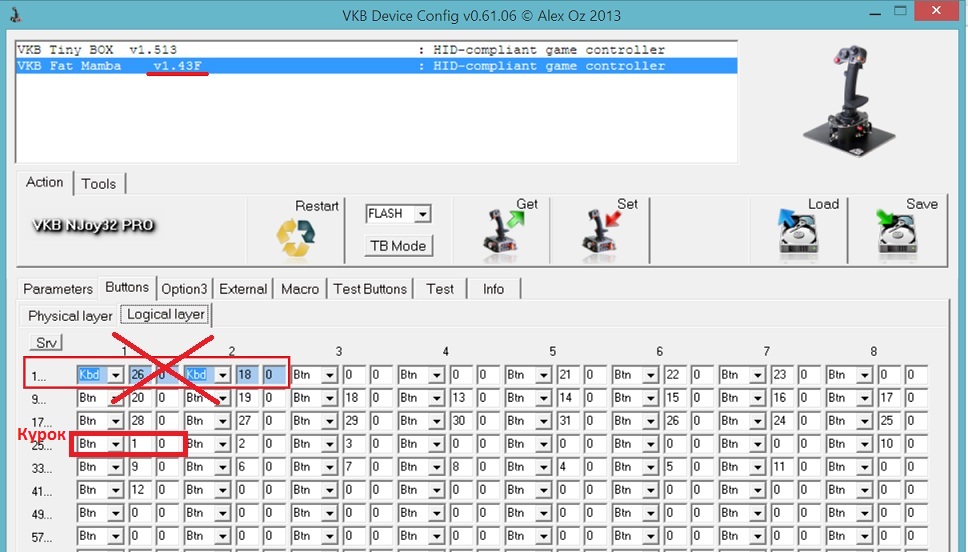Viewport: 968px width, 552px height.
Task: Expand Btn dropdown next to 11 in row 33
Action: 757,467
